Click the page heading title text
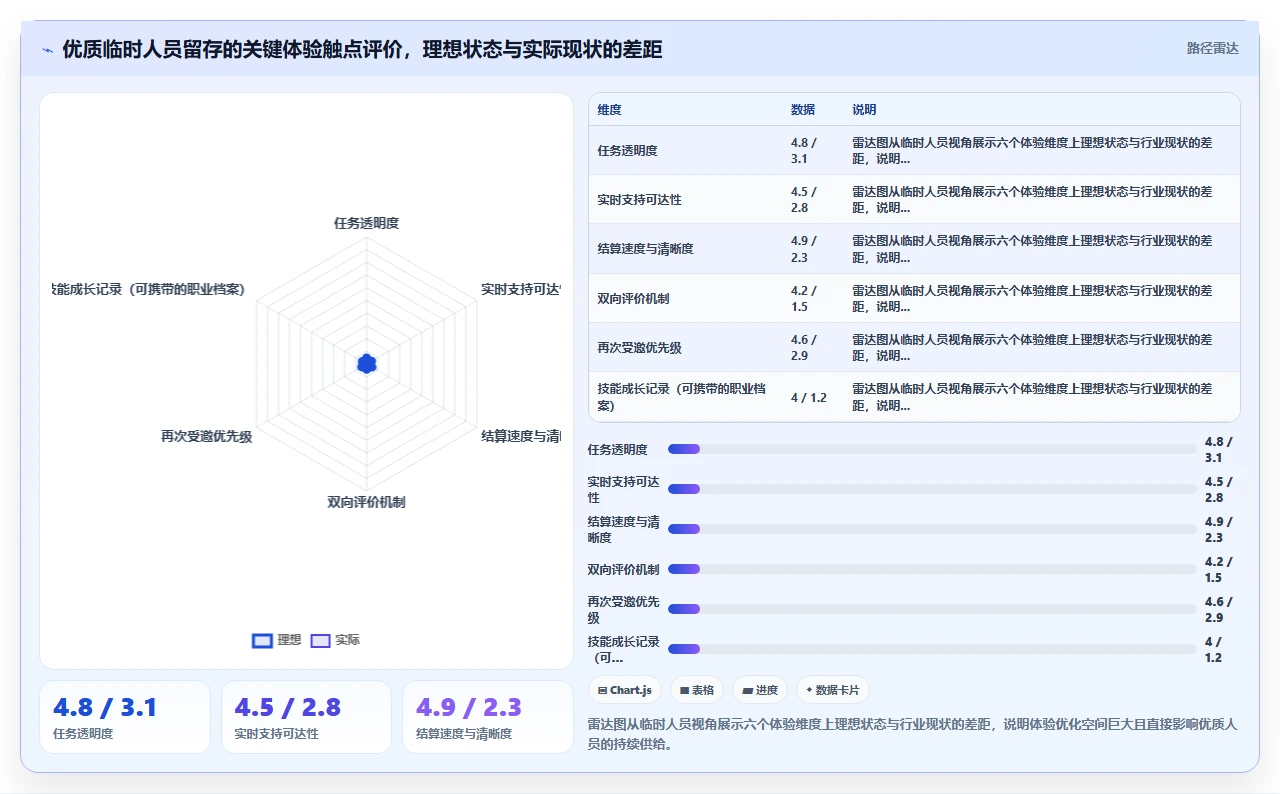 [x=362, y=49]
